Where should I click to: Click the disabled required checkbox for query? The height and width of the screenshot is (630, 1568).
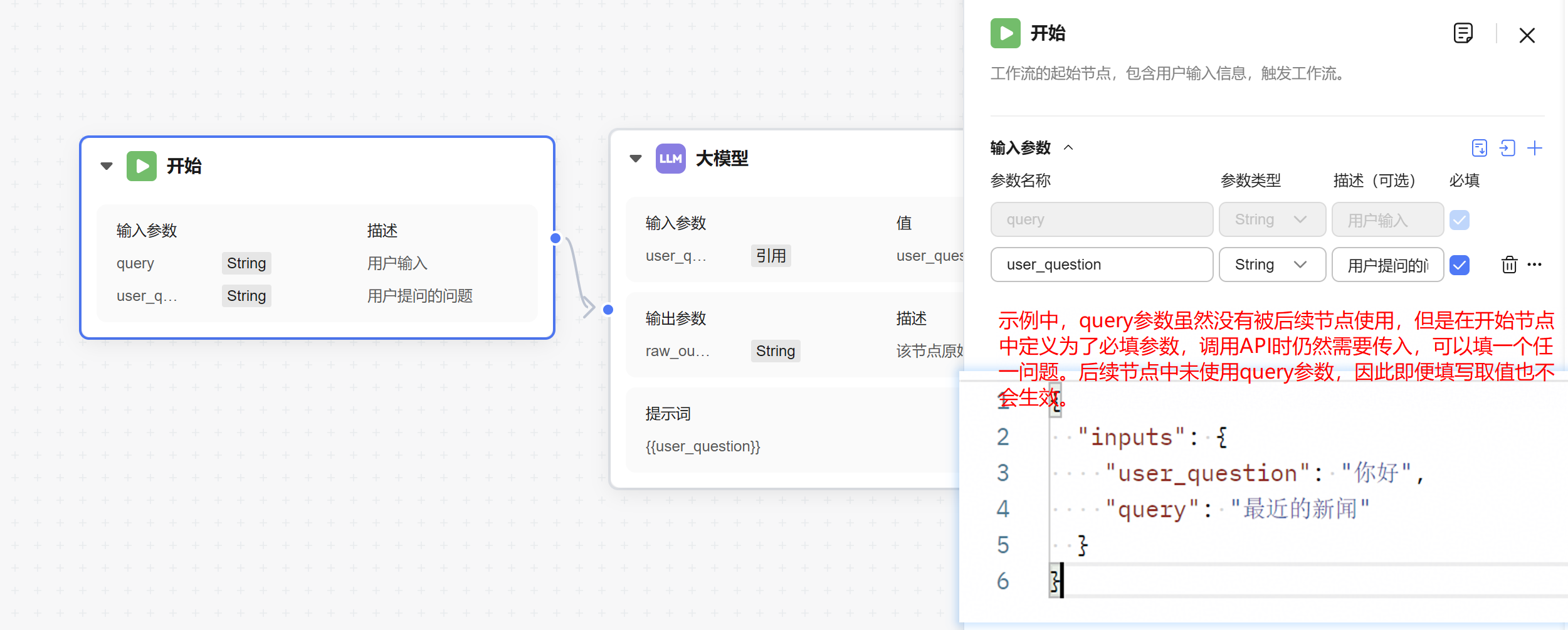tap(1460, 220)
